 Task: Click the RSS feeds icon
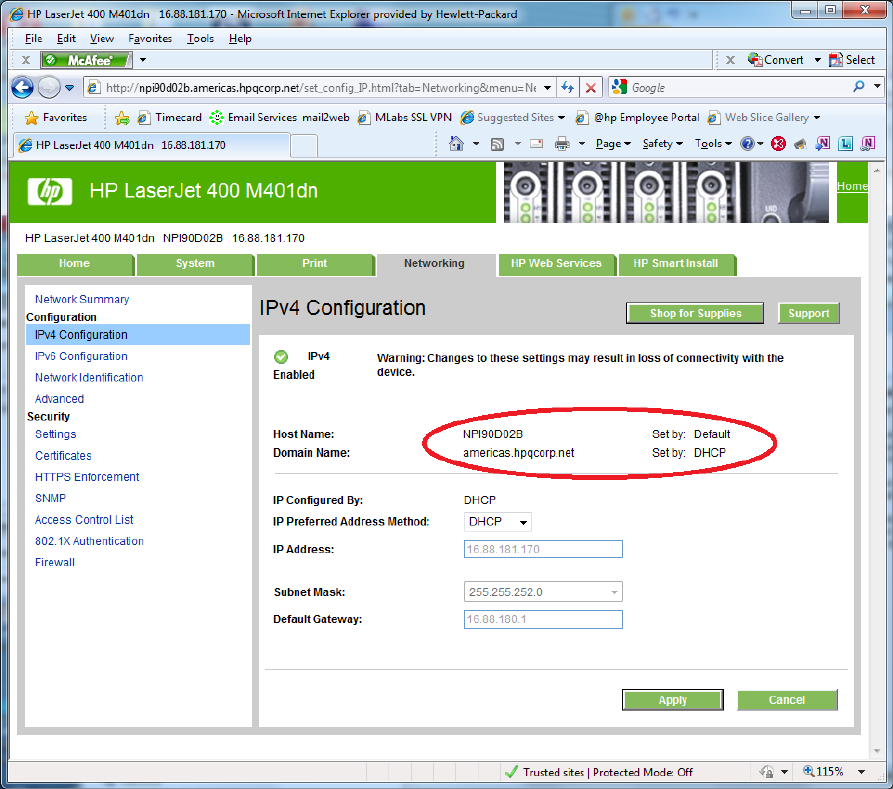coord(497,144)
